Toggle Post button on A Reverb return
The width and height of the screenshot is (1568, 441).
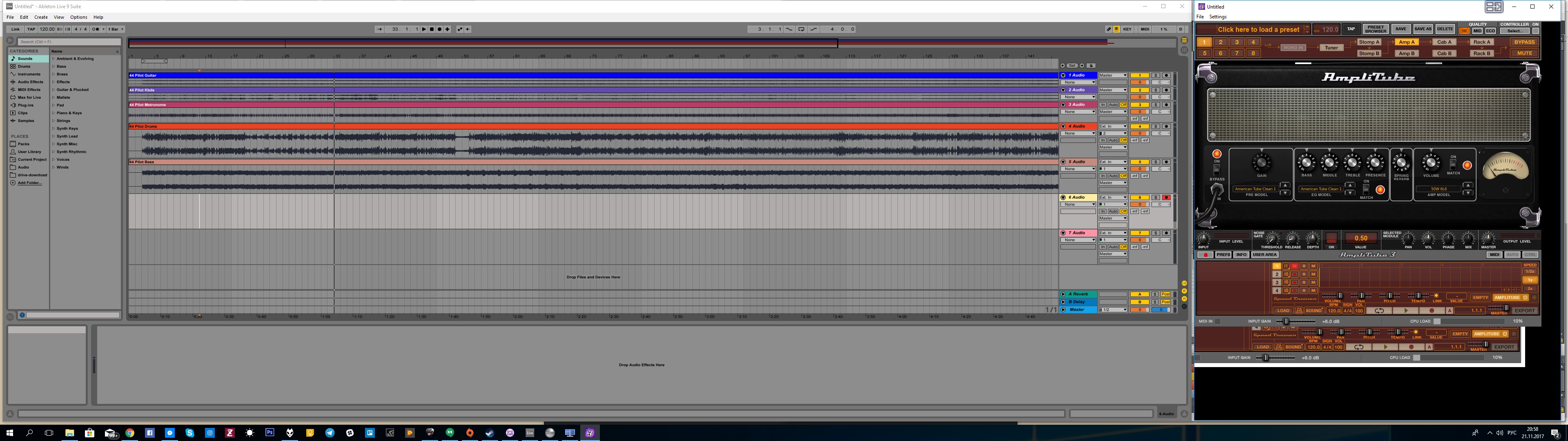click(x=1166, y=294)
